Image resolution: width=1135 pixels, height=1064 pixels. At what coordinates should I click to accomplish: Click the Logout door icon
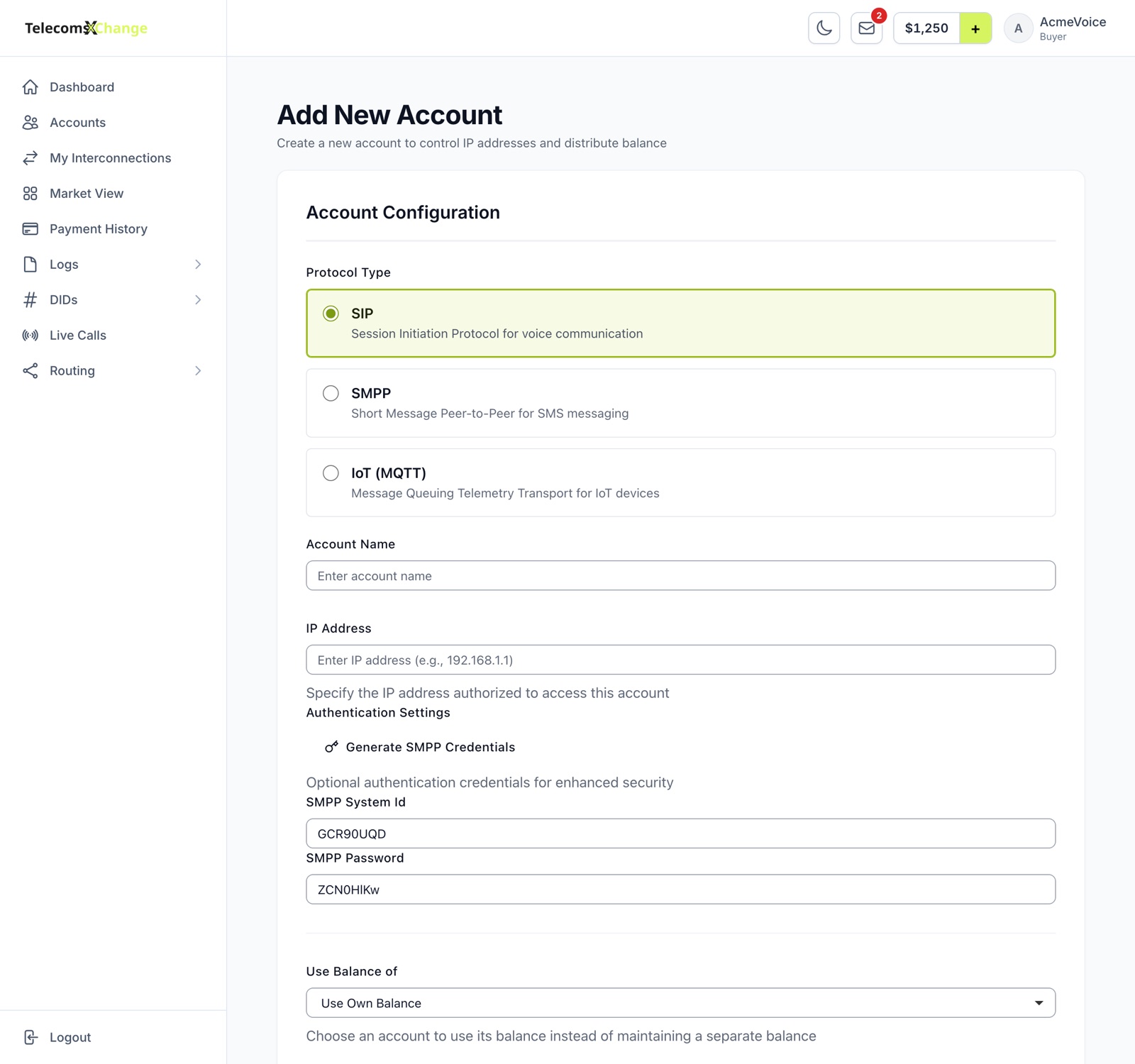click(31, 1037)
